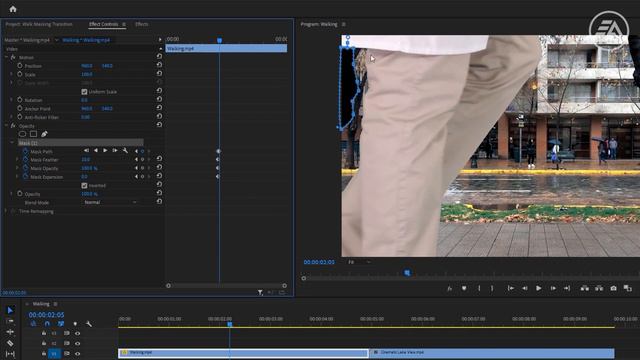This screenshot has height=360, width=640.
Task: Reset the Mask Feather parameter
Action: coord(159,159)
